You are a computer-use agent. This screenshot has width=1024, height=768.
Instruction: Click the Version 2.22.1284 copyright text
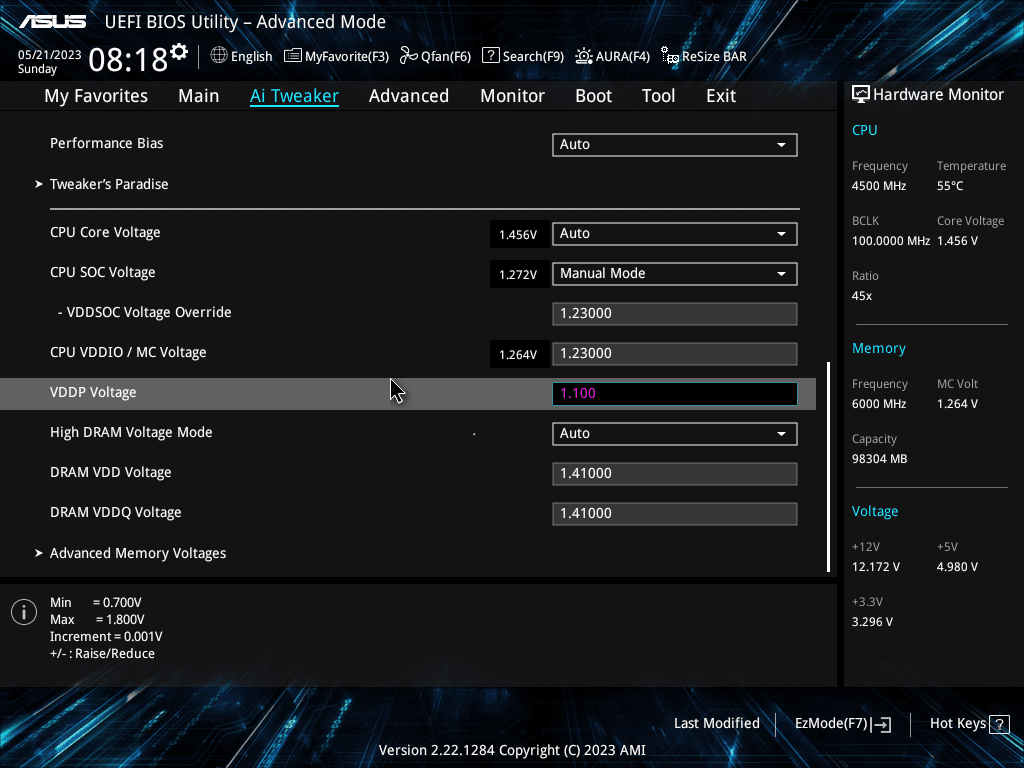(x=512, y=750)
